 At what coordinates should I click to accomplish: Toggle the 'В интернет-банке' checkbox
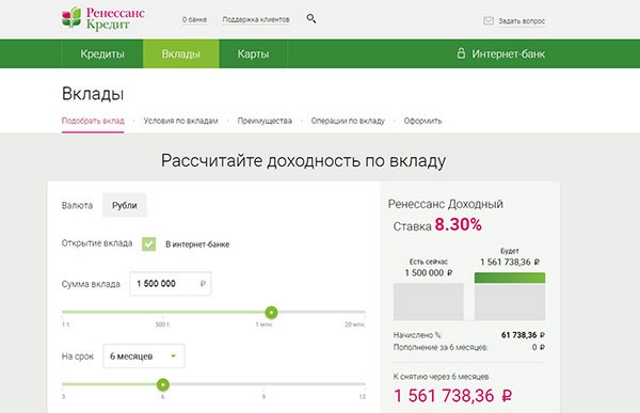click(149, 244)
